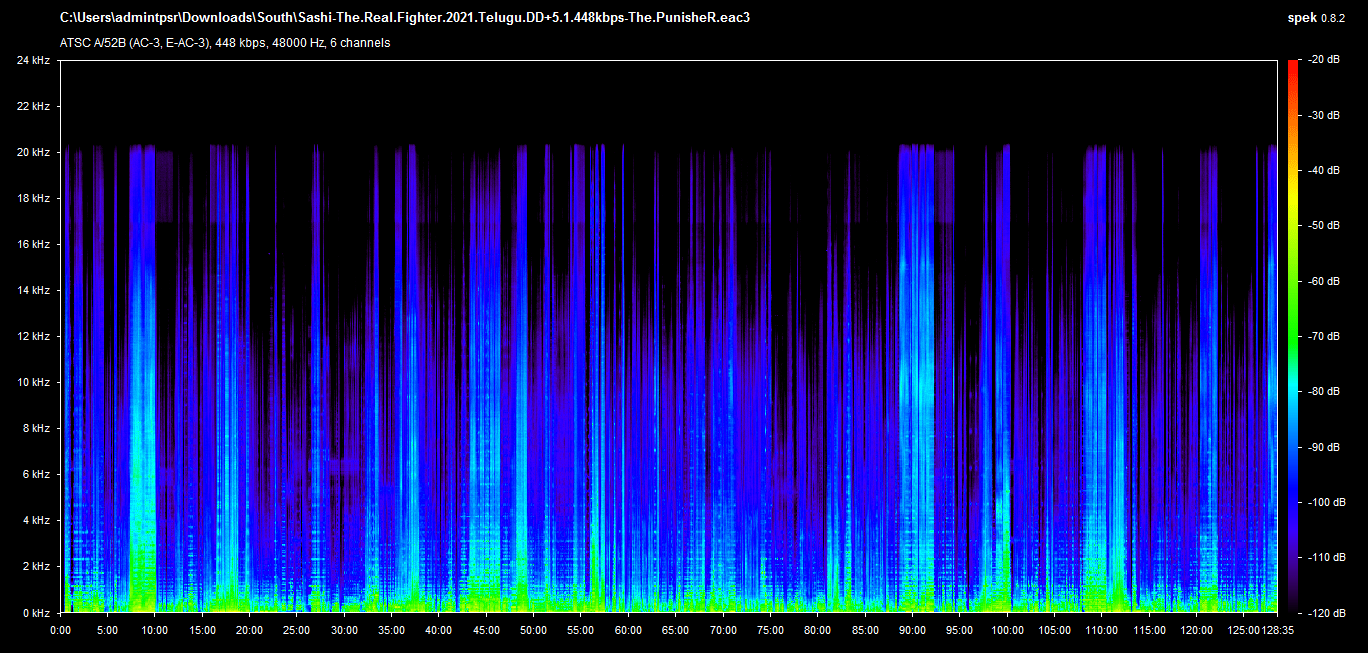This screenshot has width=1368, height=653.
Task: Click the 22 kHz frequency axis label
Action: tap(33, 106)
